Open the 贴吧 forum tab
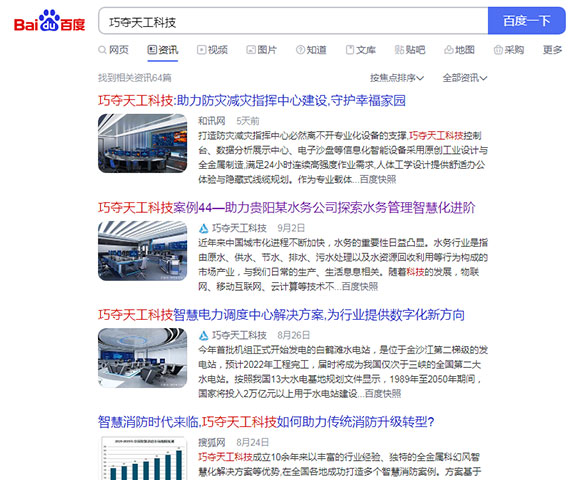This screenshot has height=480, width=580. click(410, 50)
